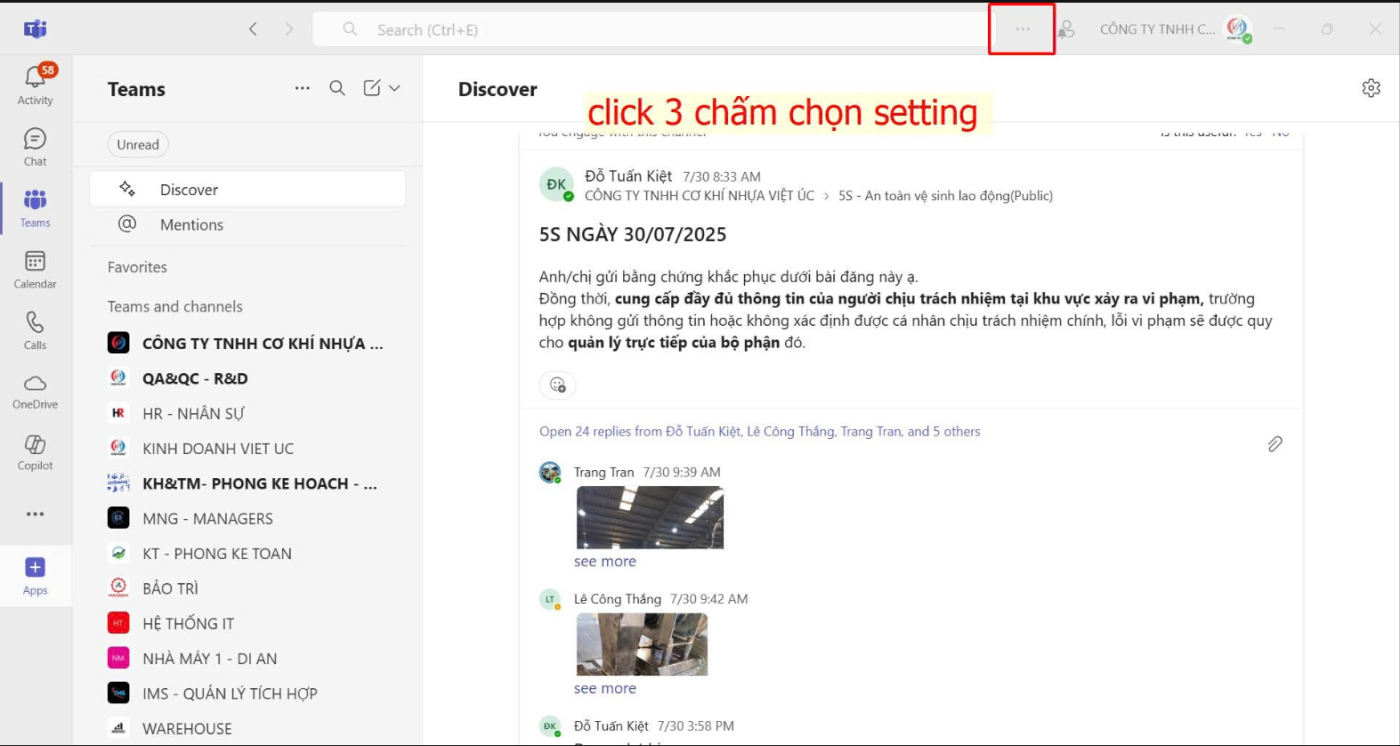The width and height of the screenshot is (1400, 746).
Task: Click the name Trang Tran on the 9:39 AM reply
Action: point(604,472)
